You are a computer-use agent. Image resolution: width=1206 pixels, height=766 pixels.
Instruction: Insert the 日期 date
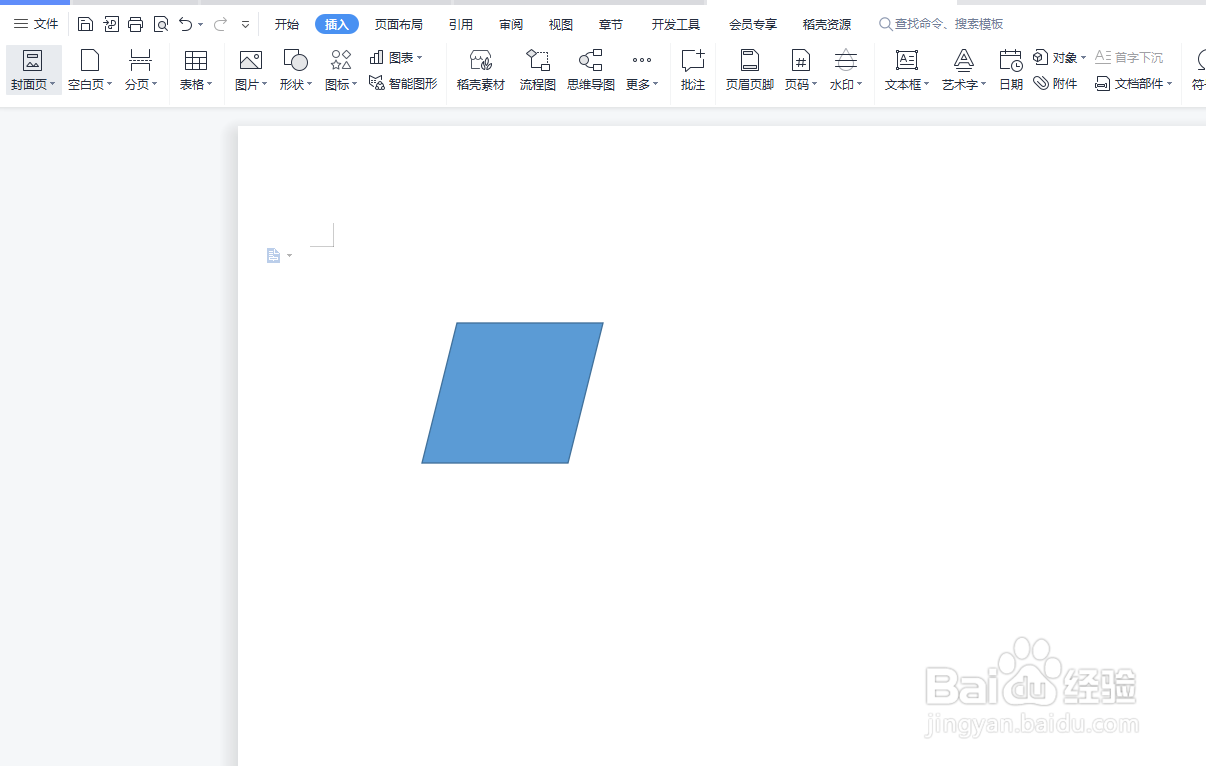click(1011, 70)
